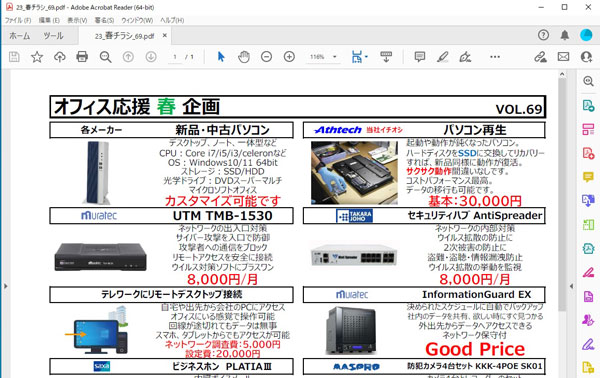600x378 pixels.
Task: Open Create PDF tool in sidebar
Action: 589,153
